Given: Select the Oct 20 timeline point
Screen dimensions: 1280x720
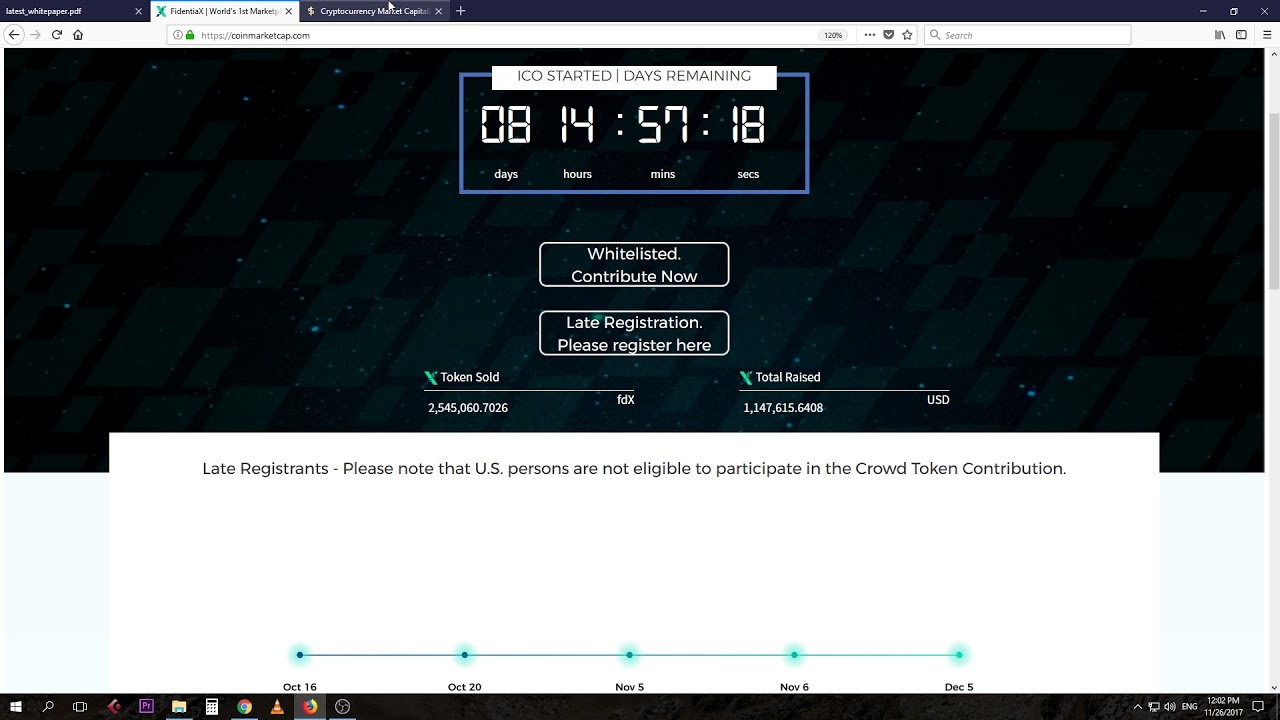Looking at the screenshot, I should click(465, 655).
